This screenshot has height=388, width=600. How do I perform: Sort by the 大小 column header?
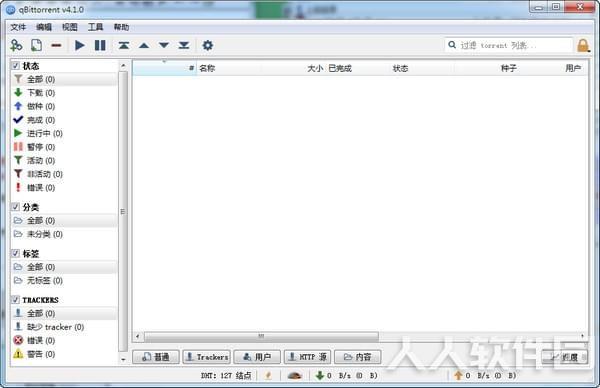[x=293, y=68]
